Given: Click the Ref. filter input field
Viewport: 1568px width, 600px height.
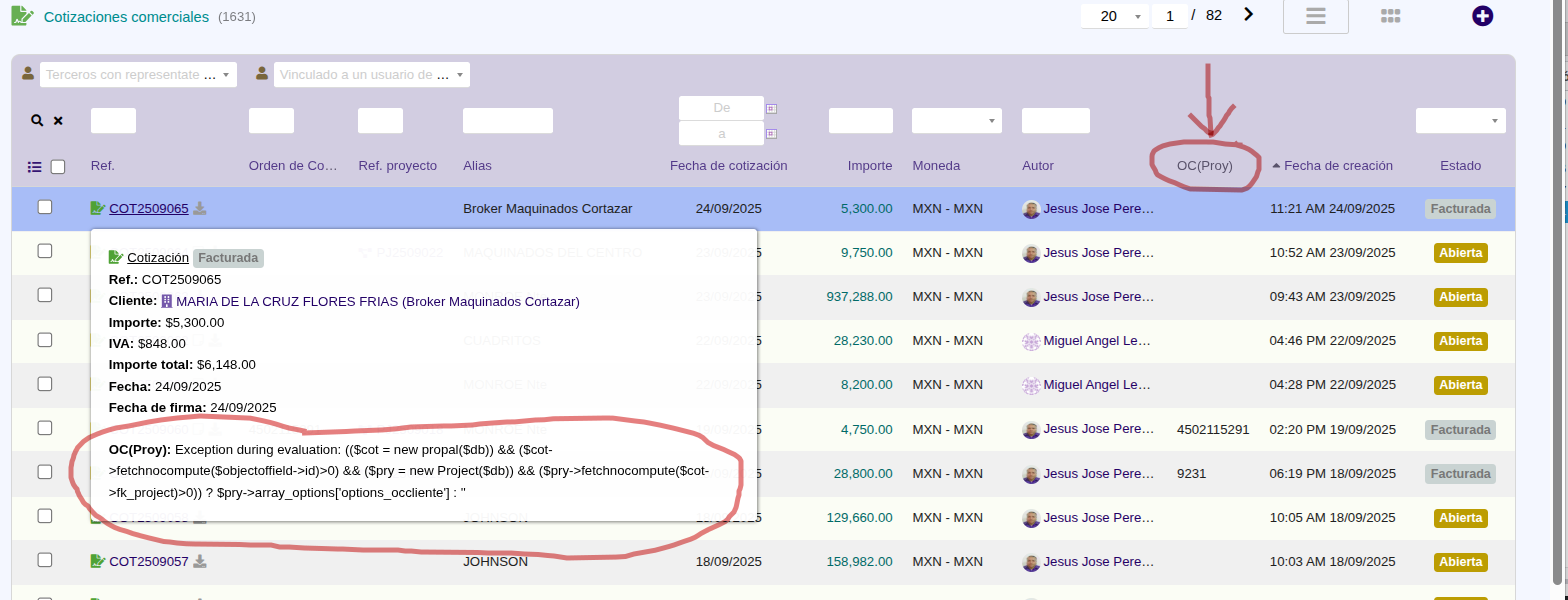Looking at the screenshot, I should tap(113, 120).
